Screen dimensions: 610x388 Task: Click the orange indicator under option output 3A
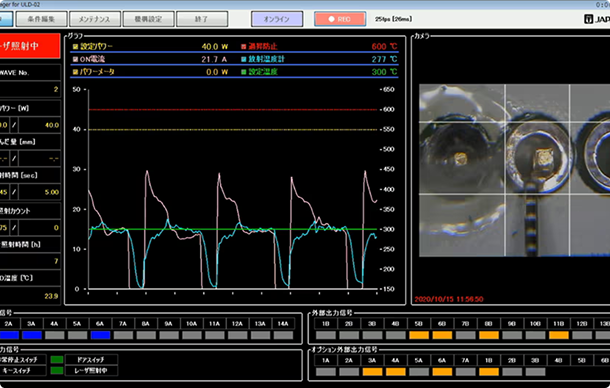[x=372, y=372]
